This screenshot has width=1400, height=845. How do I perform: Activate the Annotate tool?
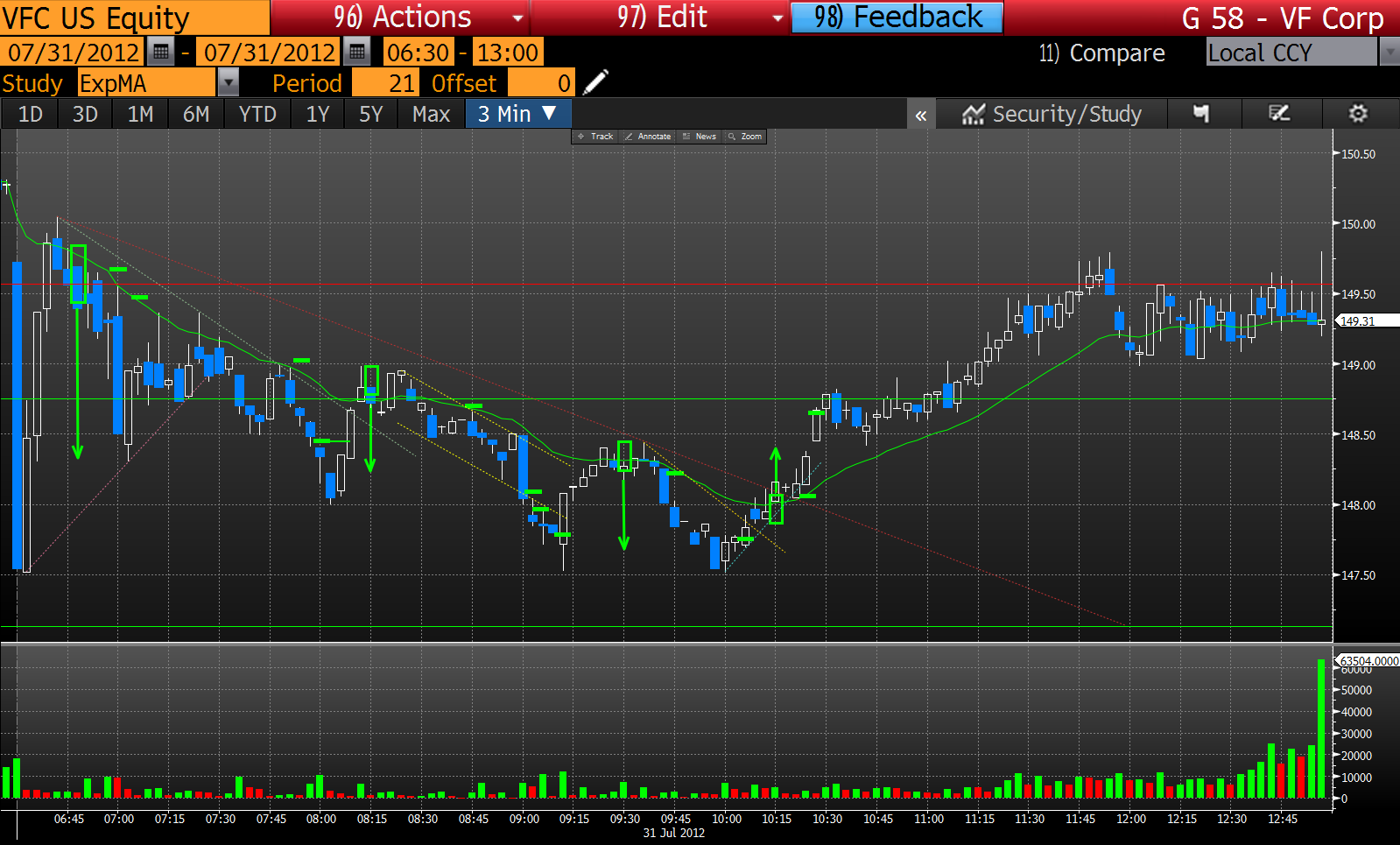tap(647, 137)
